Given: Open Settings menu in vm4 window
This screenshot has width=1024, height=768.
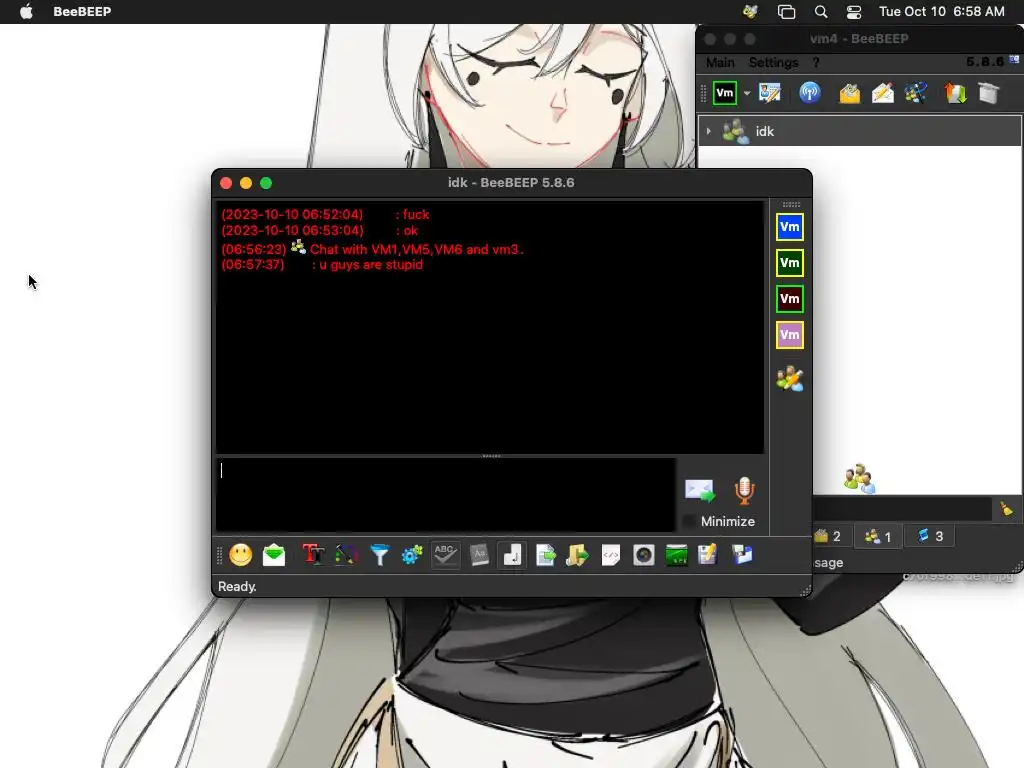Looking at the screenshot, I should click(773, 62).
